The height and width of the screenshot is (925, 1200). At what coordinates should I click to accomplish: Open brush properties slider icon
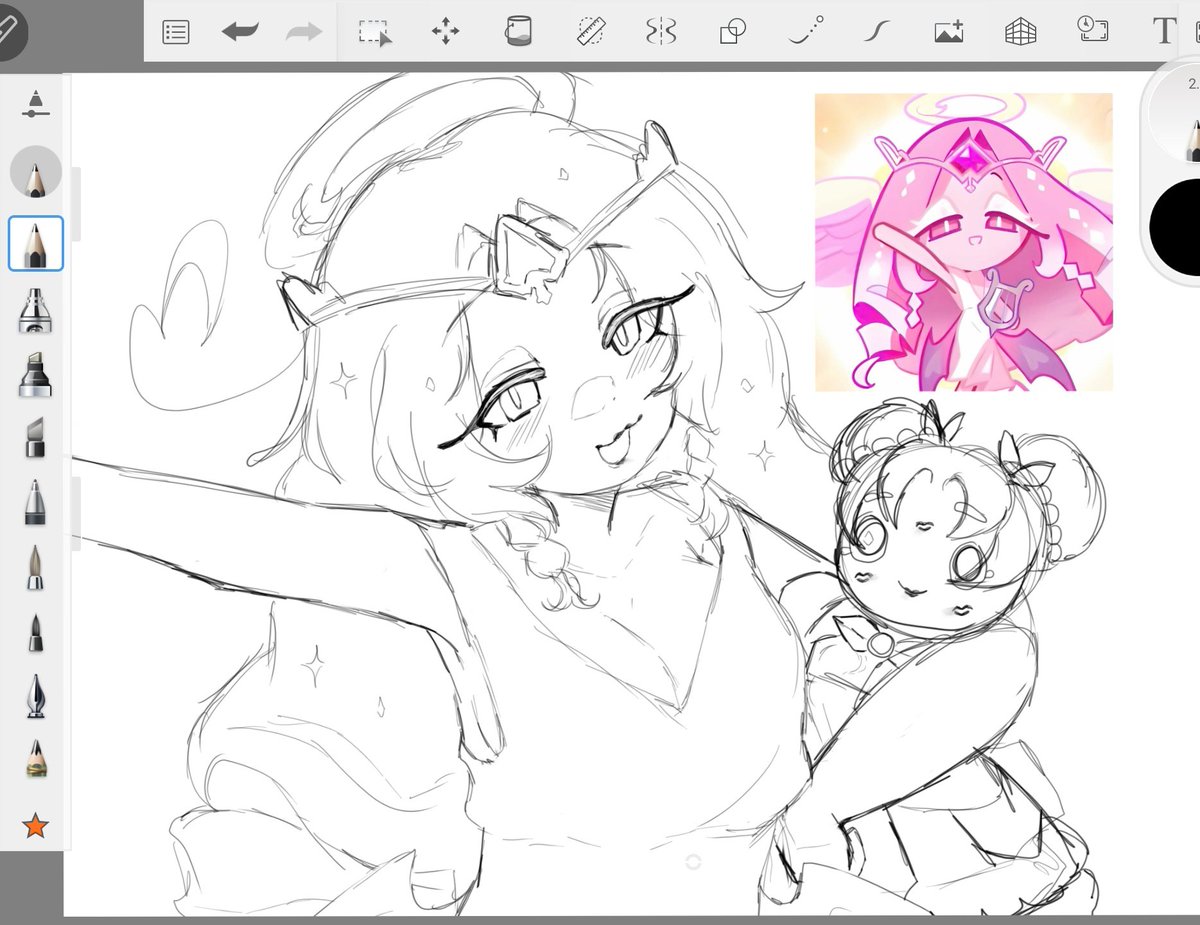(x=36, y=106)
